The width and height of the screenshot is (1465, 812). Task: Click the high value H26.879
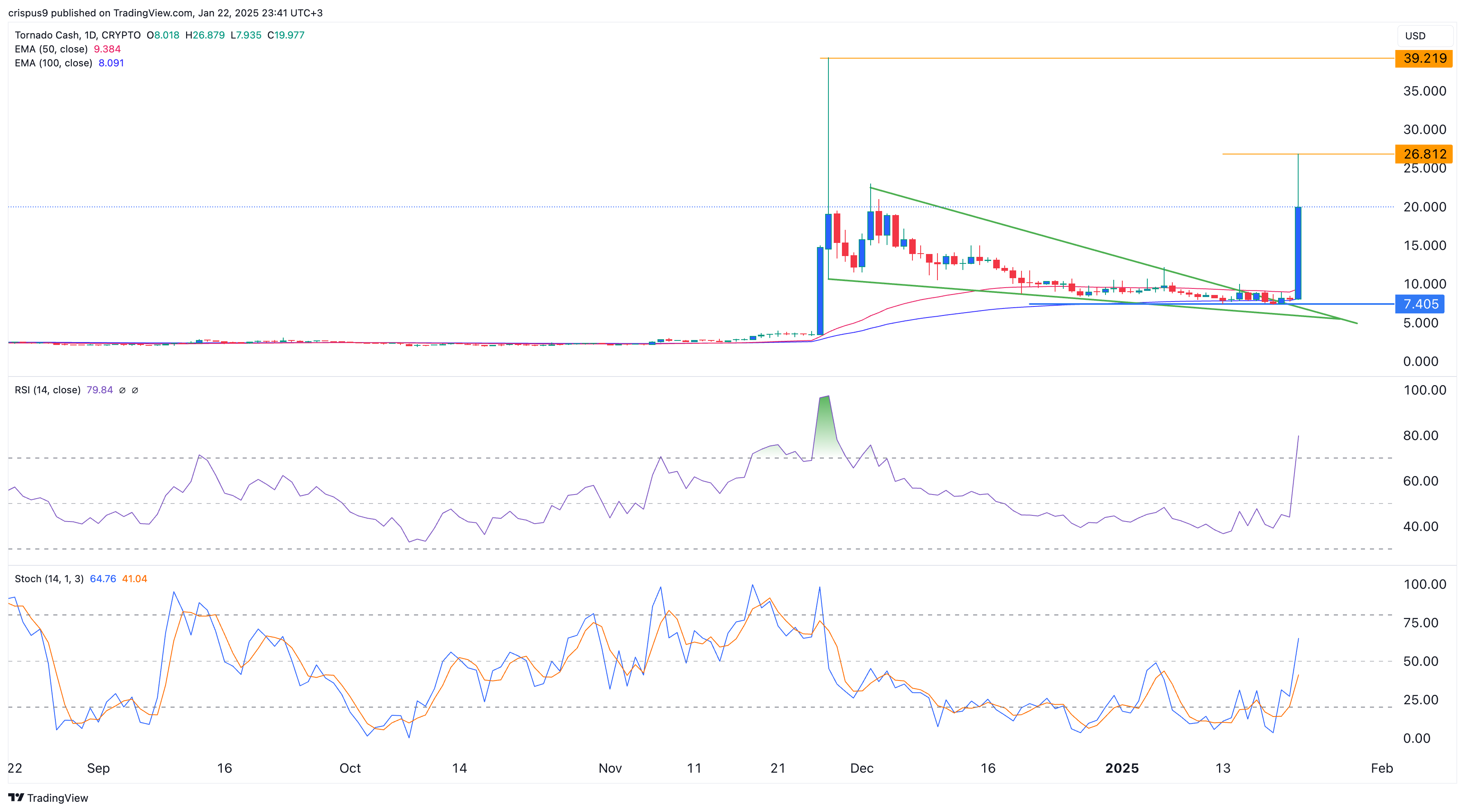point(205,35)
